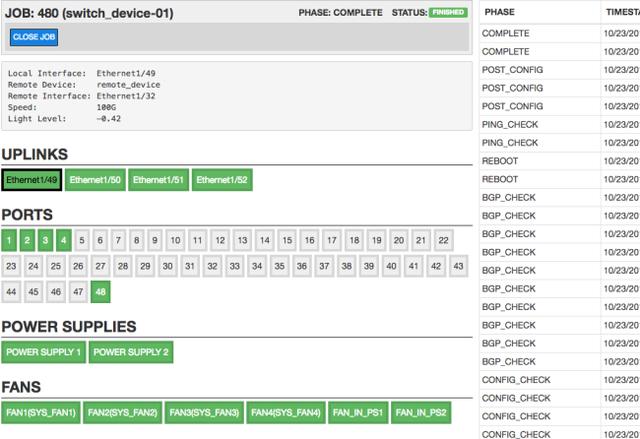Open FAN3(SYS_FAN3) details
The width and height of the screenshot is (640, 439).
(204, 412)
